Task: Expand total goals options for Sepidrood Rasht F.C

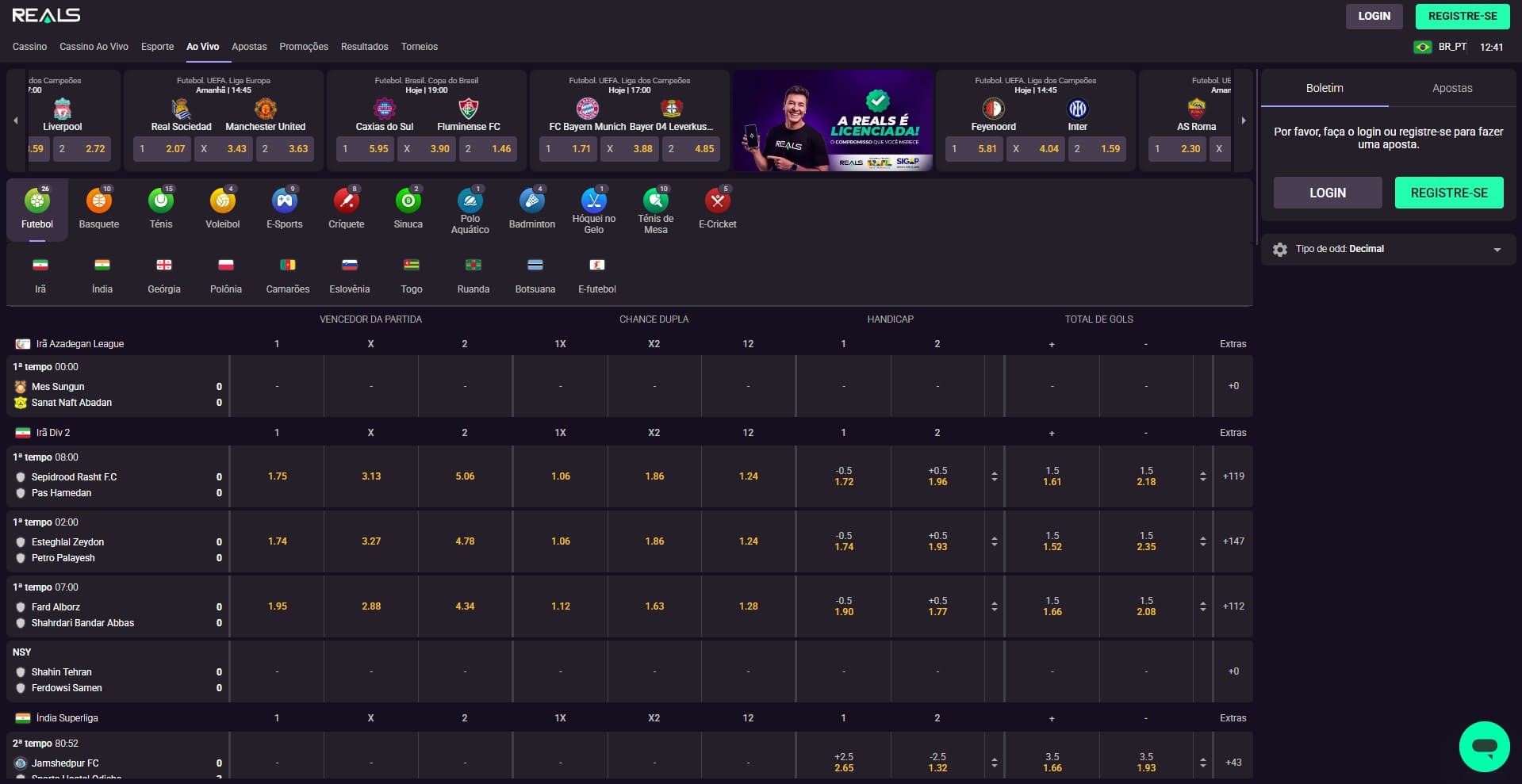Action: coord(1203,476)
